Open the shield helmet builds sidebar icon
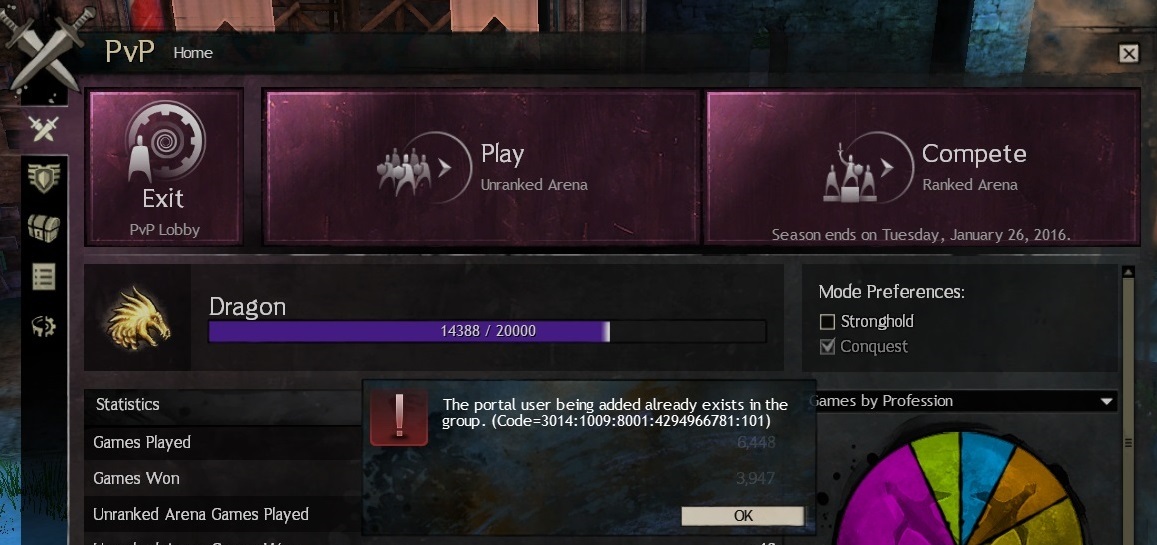 point(44,178)
